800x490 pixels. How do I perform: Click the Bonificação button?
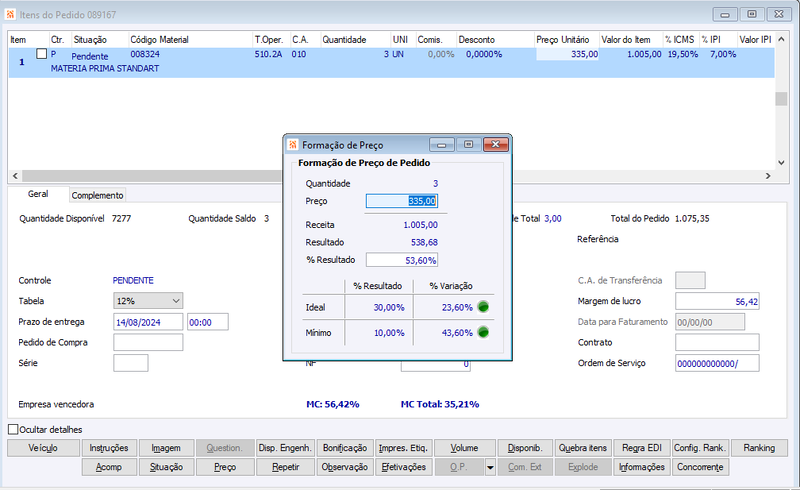345,448
